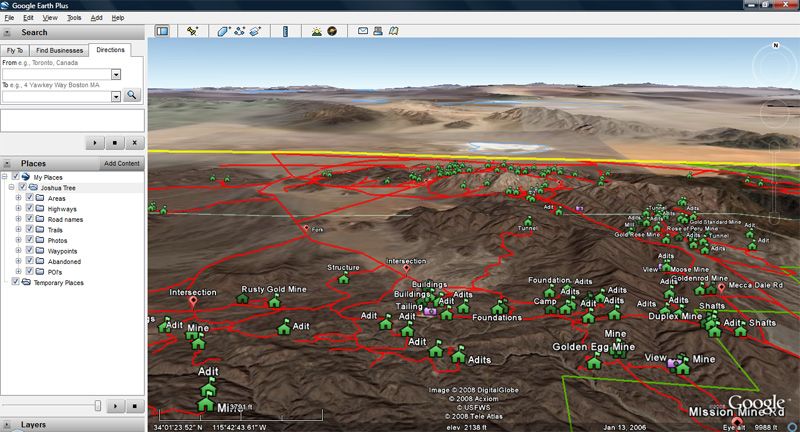Click the Rusty Gold Mine placemark icon
The image size is (800, 432).
(274, 302)
